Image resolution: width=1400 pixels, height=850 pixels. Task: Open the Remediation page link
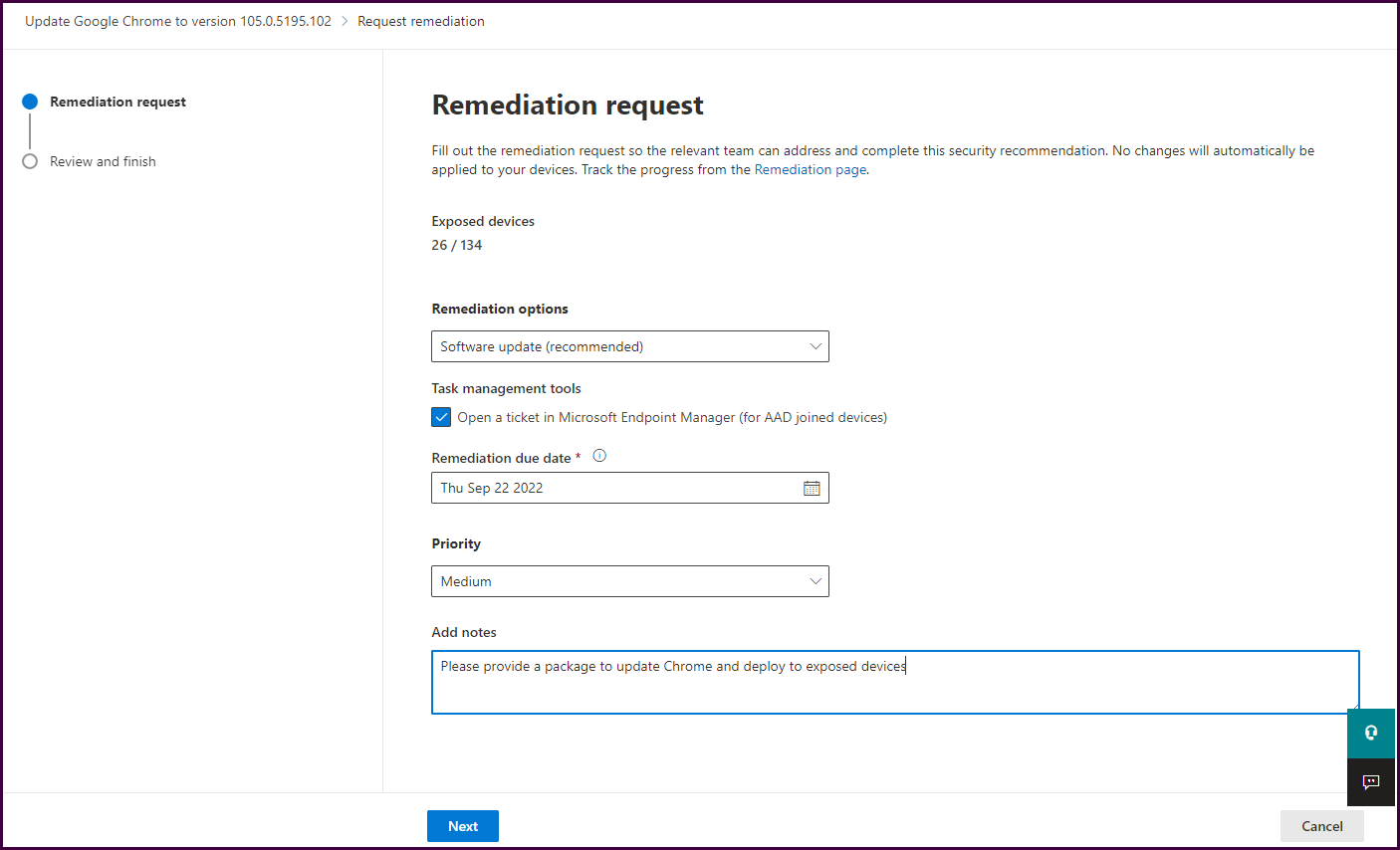810,169
